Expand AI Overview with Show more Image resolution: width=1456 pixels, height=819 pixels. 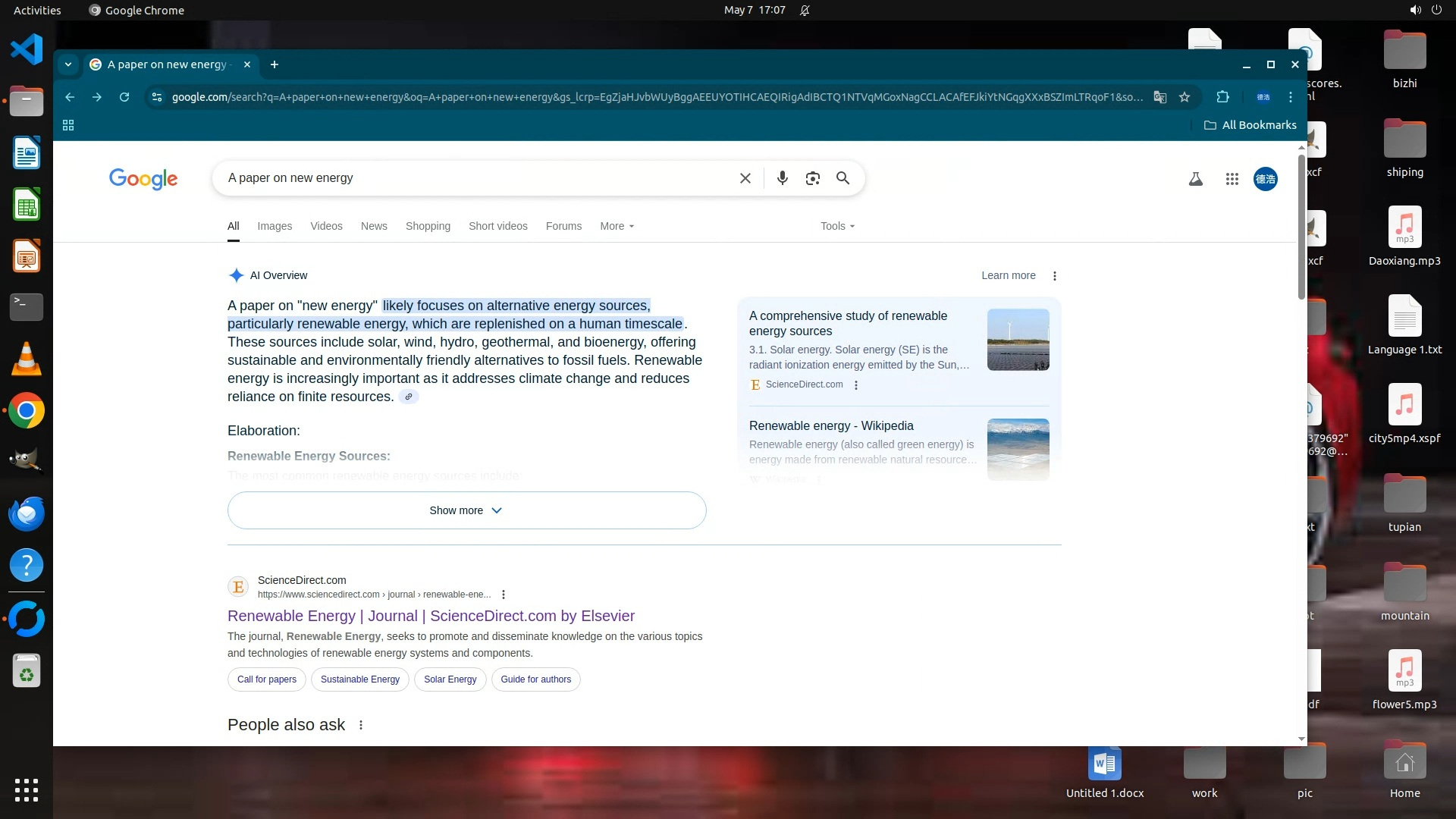tap(466, 510)
